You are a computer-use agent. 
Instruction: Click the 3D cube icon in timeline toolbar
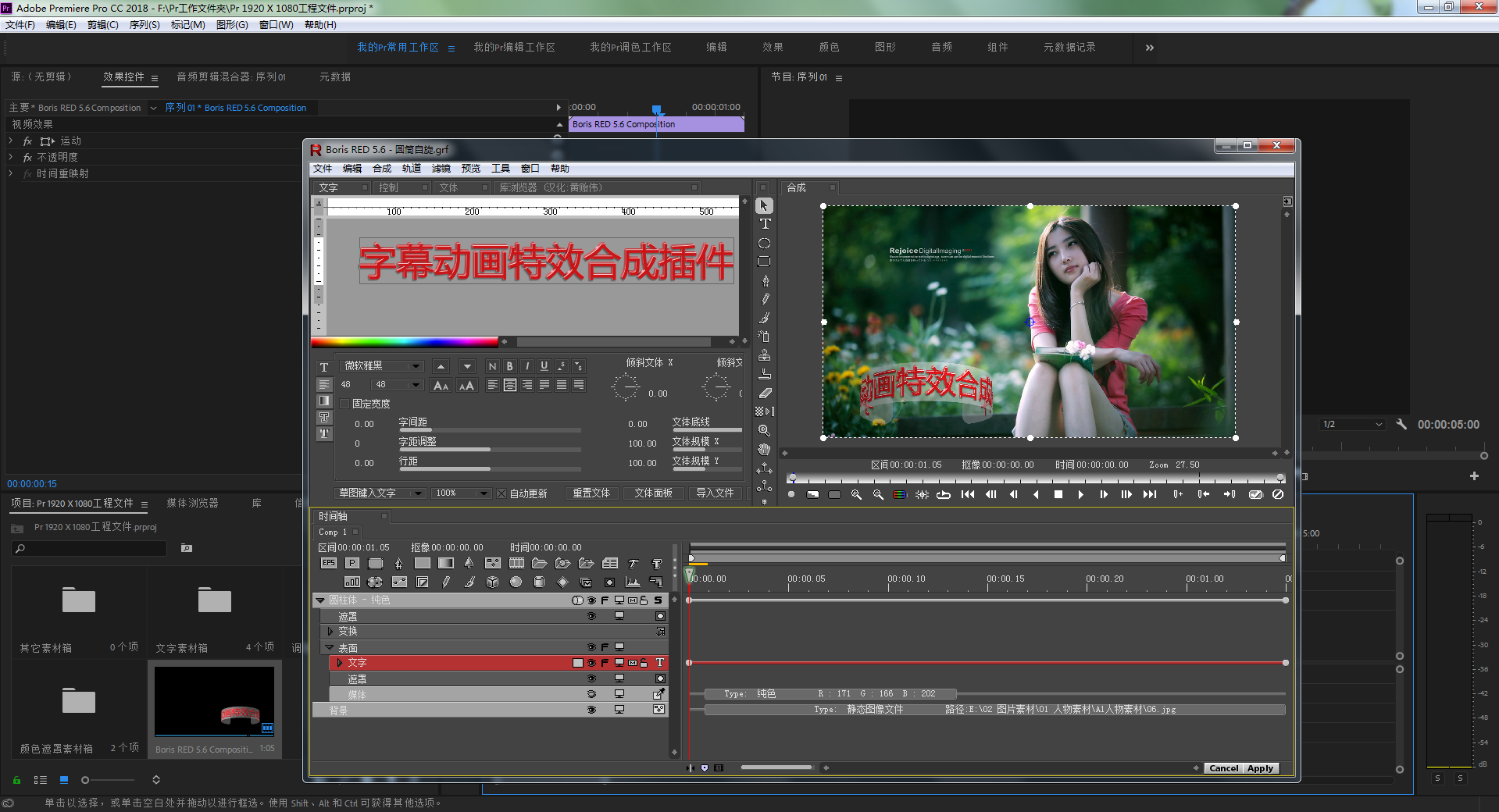[493, 582]
